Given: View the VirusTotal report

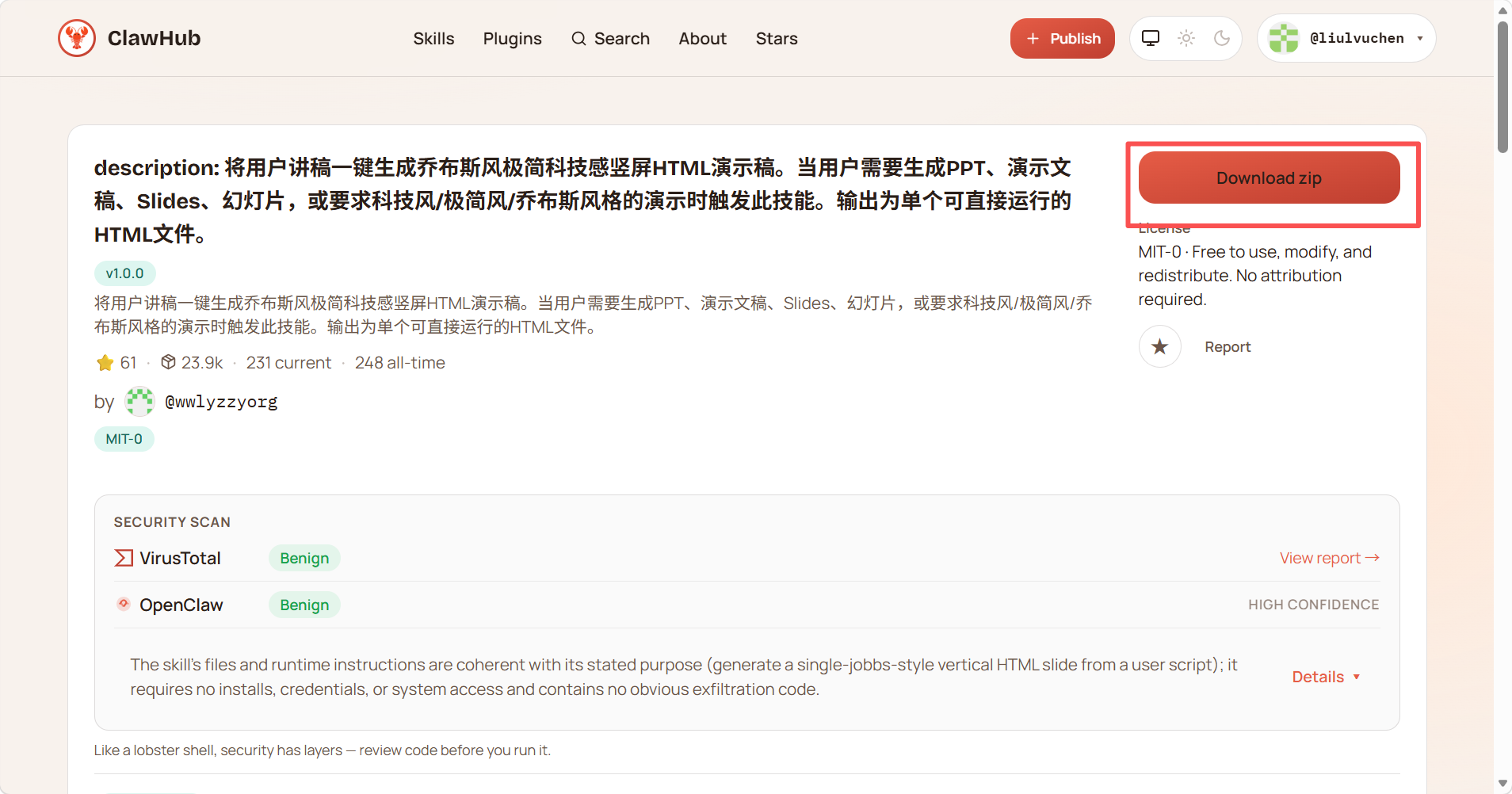Looking at the screenshot, I should [1330, 558].
